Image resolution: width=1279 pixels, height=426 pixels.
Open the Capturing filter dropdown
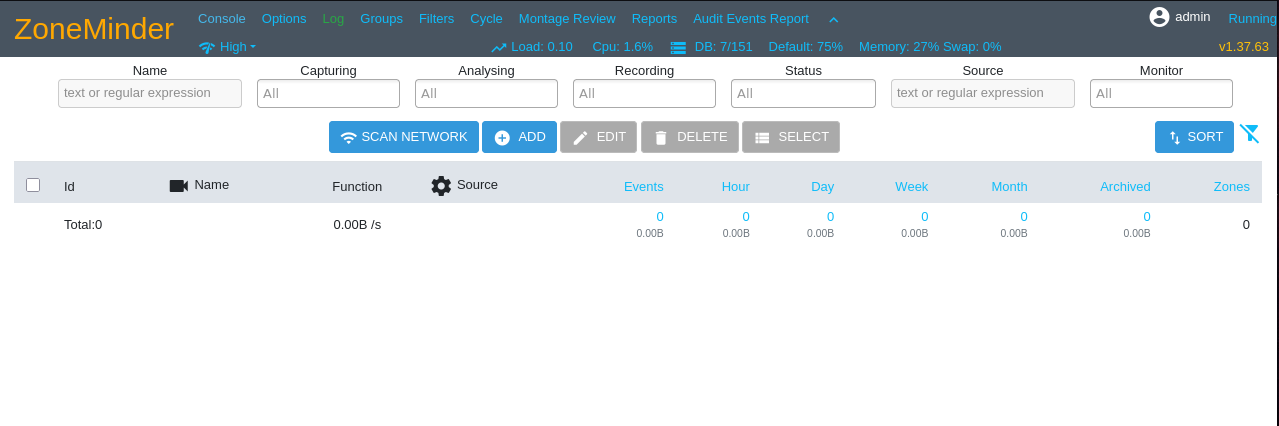coord(328,93)
